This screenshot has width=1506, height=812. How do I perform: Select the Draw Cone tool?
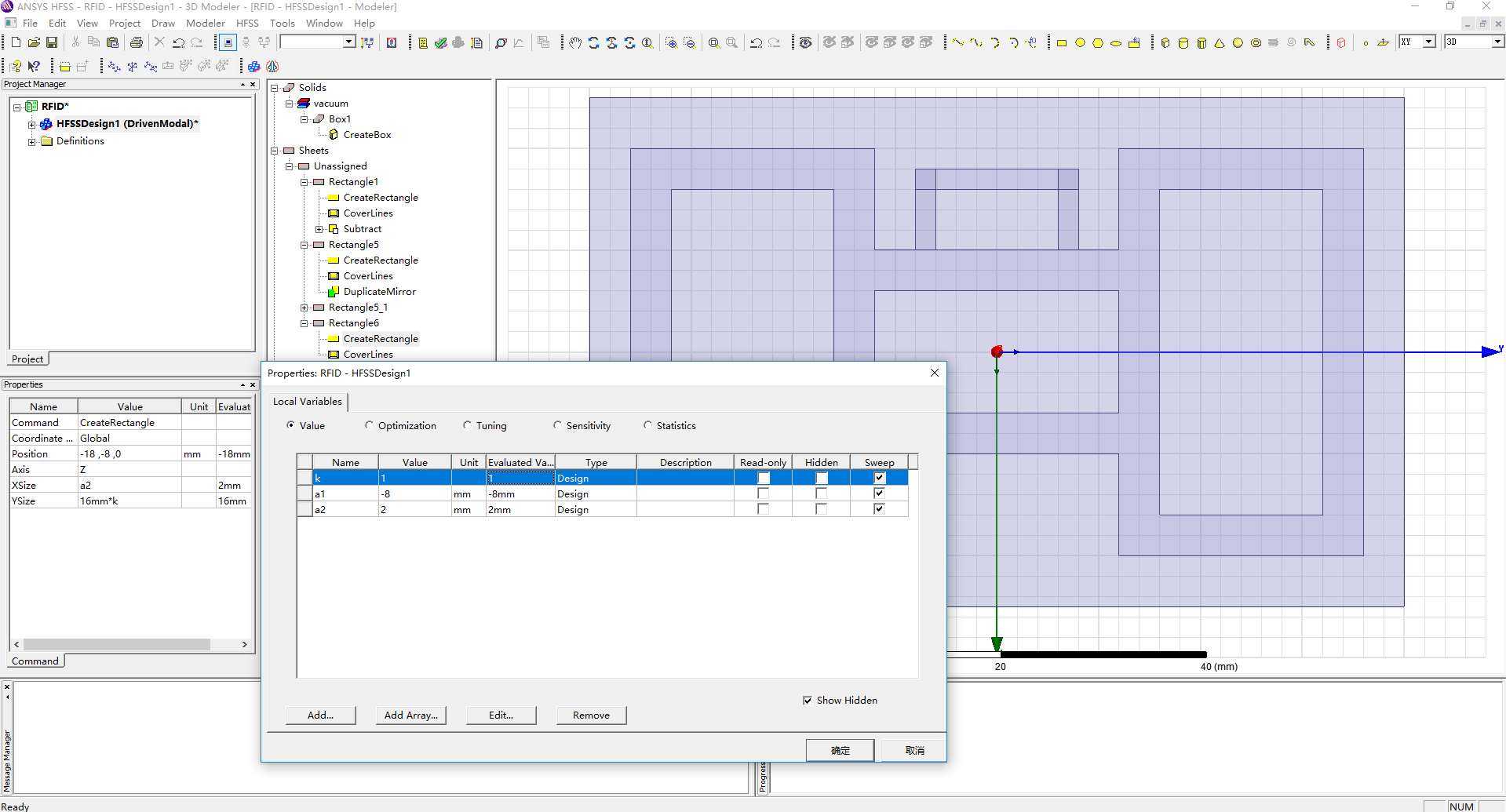tap(1220, 42)
